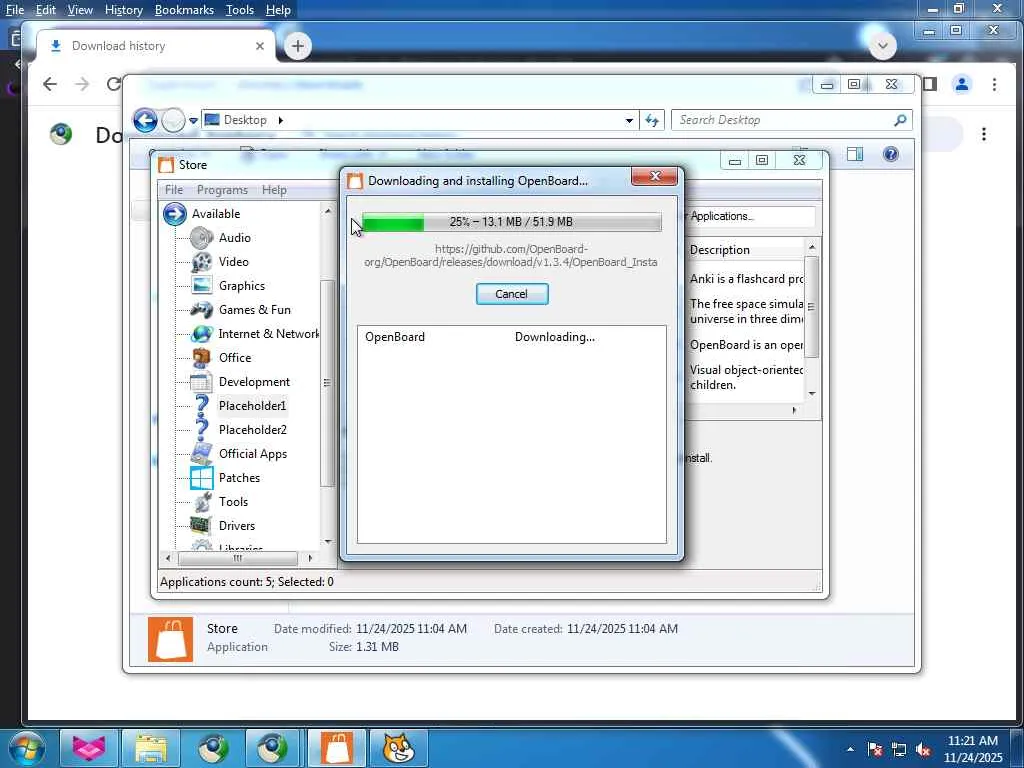Click the browser back arrow
The width and height of the screenshot is (1024, 768).
coord(50,84)
